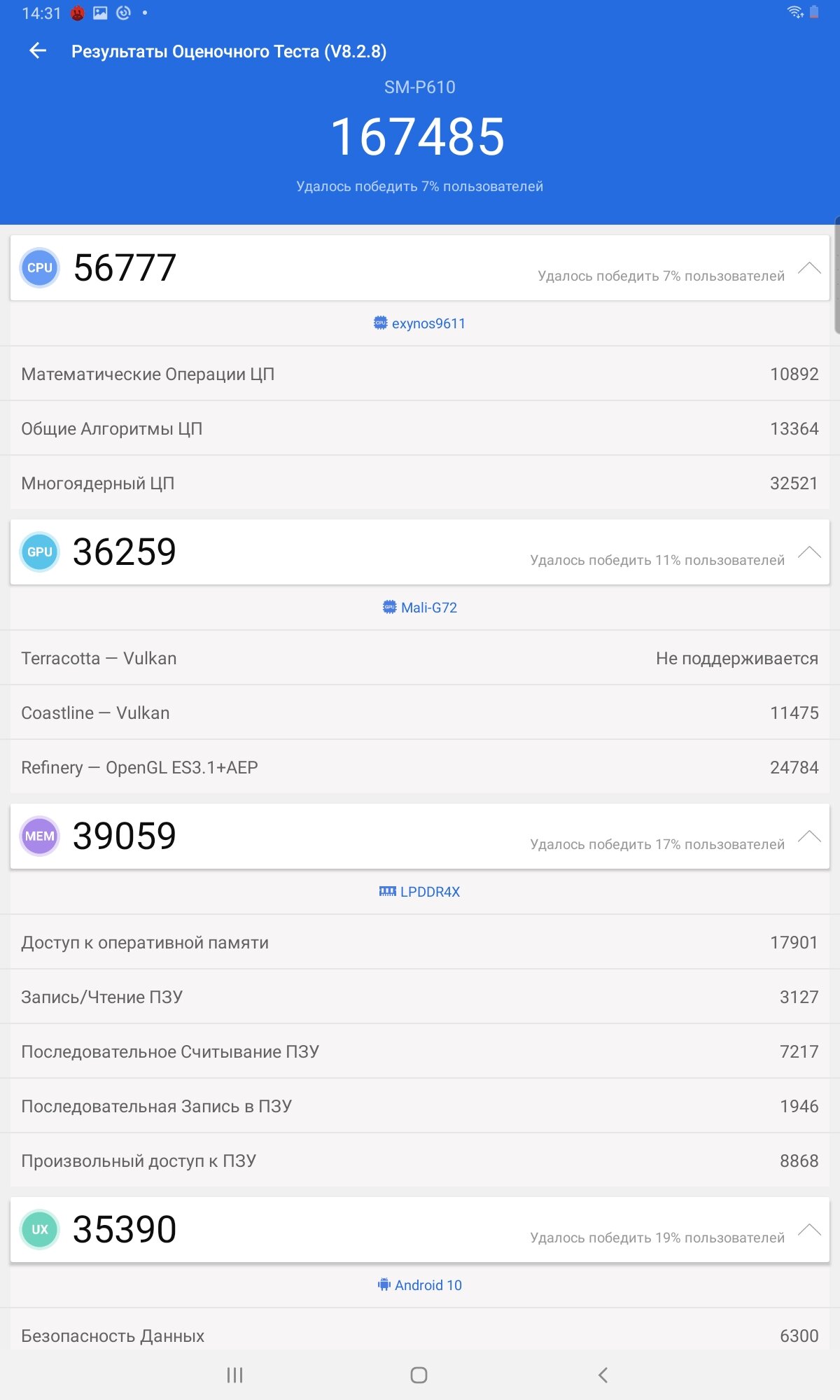Tap the back arrow in header
The width and height of the screenshot is (840, 1400).
pyautogui.click(x=38, y=50)
